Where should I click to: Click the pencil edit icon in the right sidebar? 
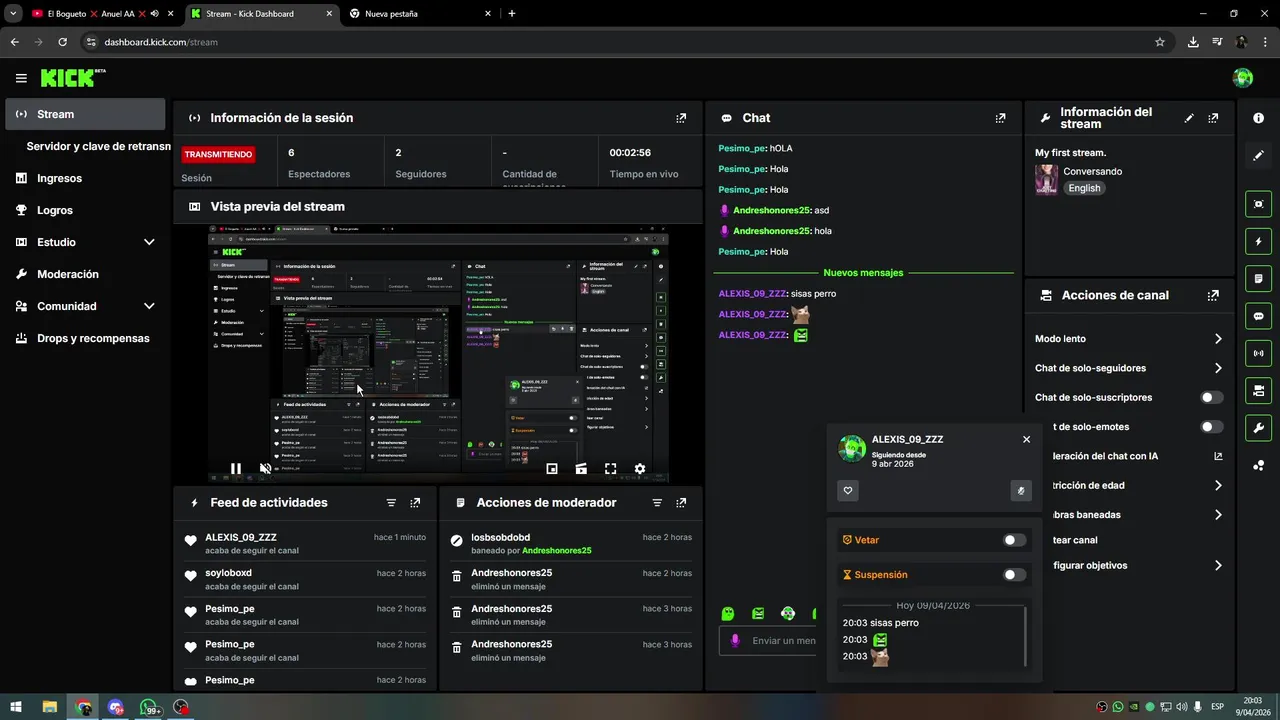click(x=1258, y=155)
